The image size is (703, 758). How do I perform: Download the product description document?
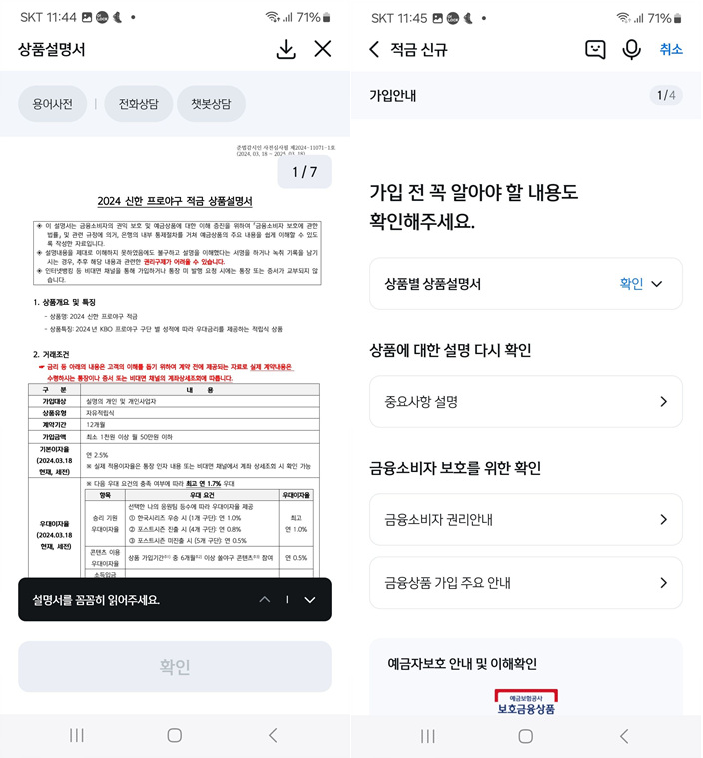(286, 49)
